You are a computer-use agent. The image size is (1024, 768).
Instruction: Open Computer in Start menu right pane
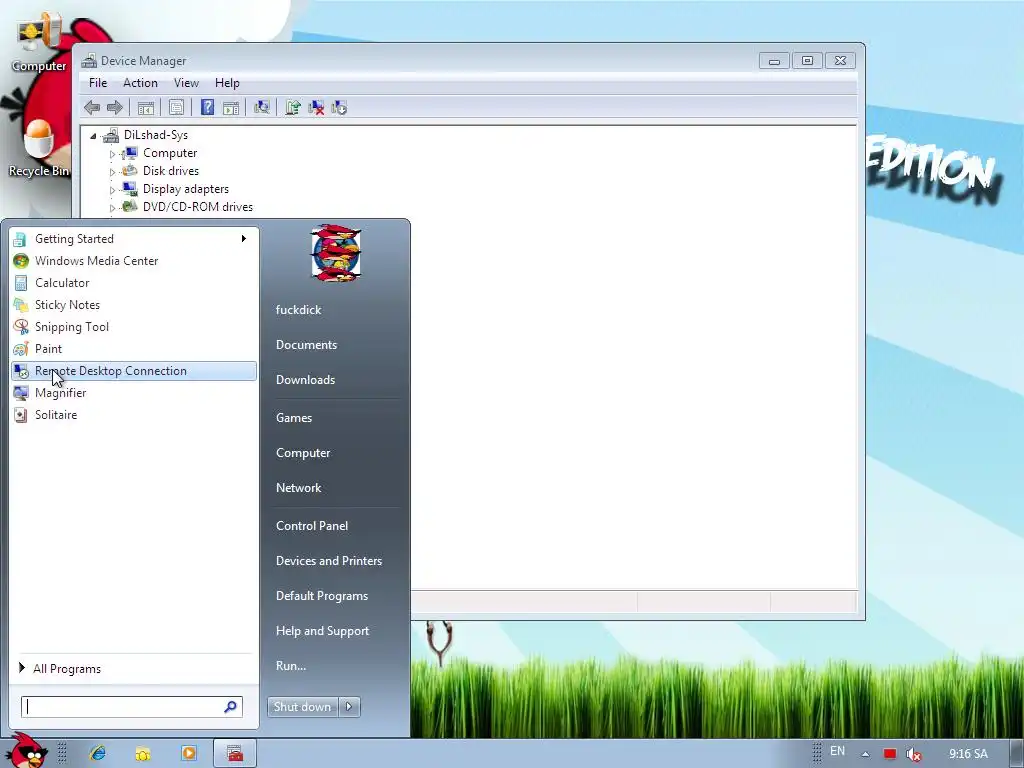[x=303, y=453]
